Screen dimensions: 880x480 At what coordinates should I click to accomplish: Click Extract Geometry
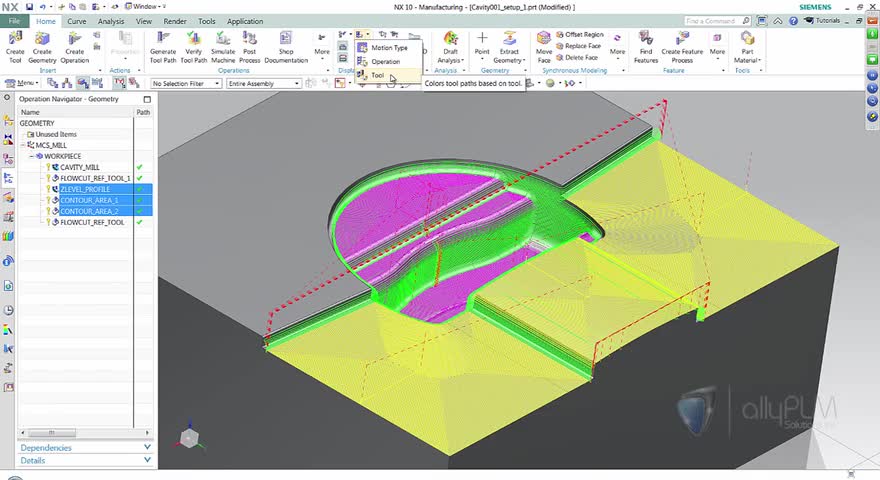pyautogui.click(x=509, y=47)
